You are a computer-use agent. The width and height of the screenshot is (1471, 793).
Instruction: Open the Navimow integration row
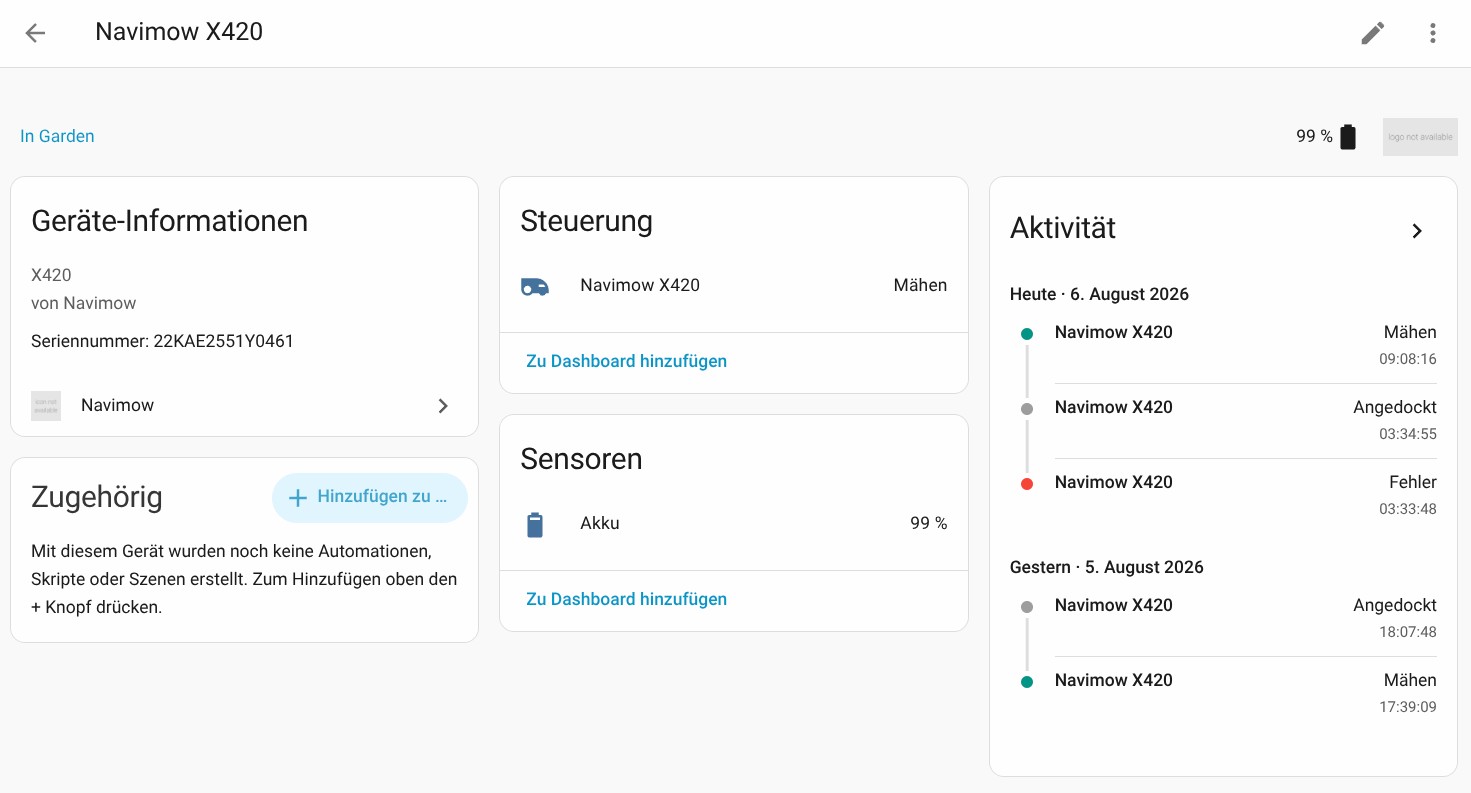click(244, 406)
